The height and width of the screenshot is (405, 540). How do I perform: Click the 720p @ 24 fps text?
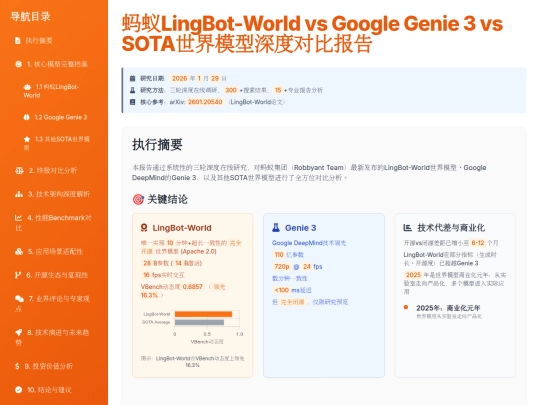(x=298, y=267)
